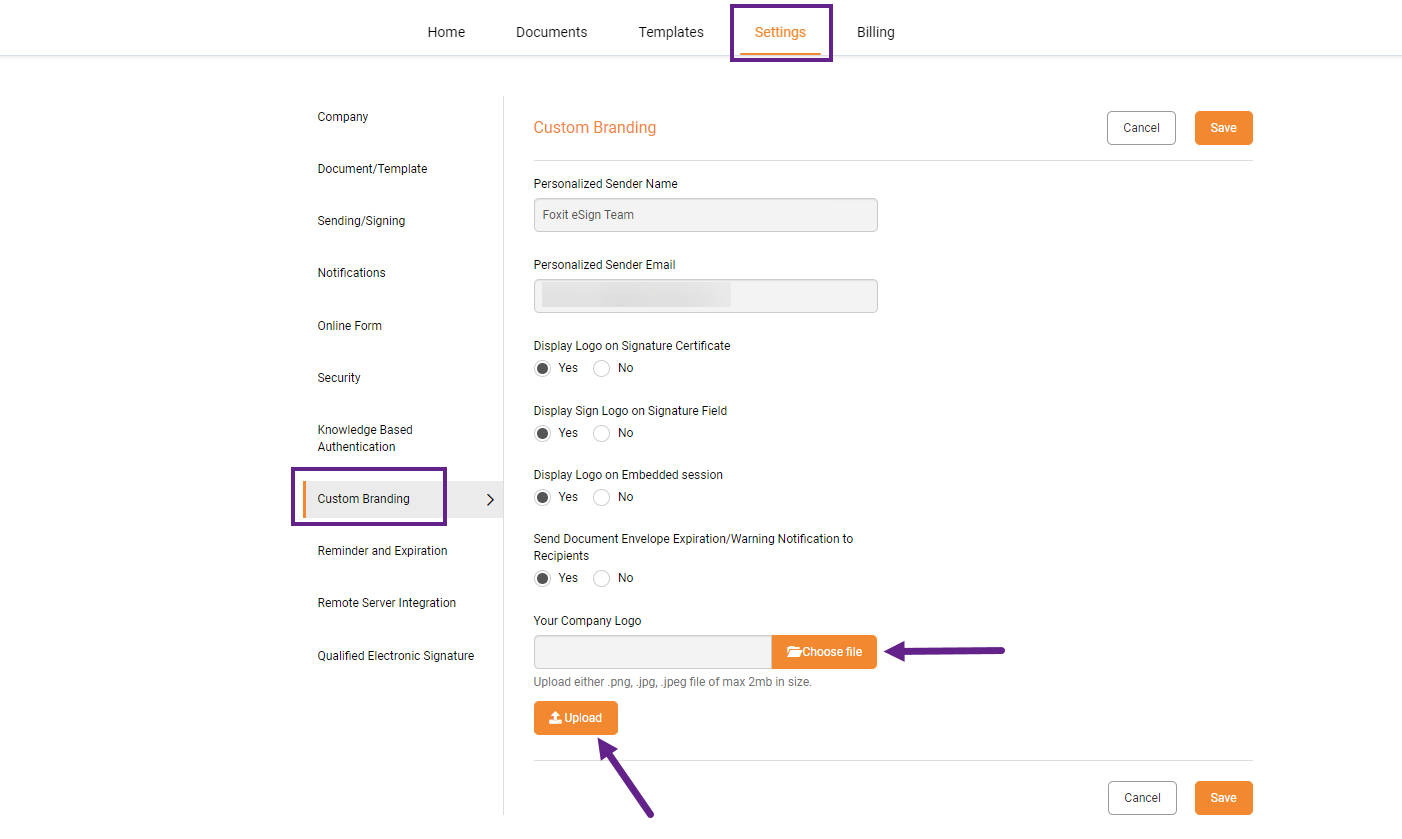Screen dimensions: 1402x839
Task: Click the bottom Save button
Action: [1223, 798]
